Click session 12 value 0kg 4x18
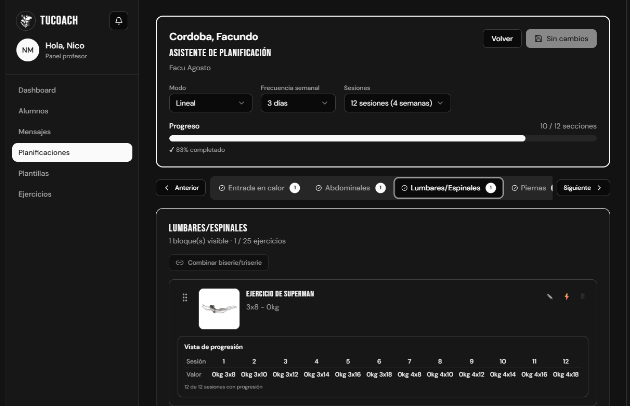Image resolution: width=630 pixels, height=406 pixels. (x=566, y=374)
